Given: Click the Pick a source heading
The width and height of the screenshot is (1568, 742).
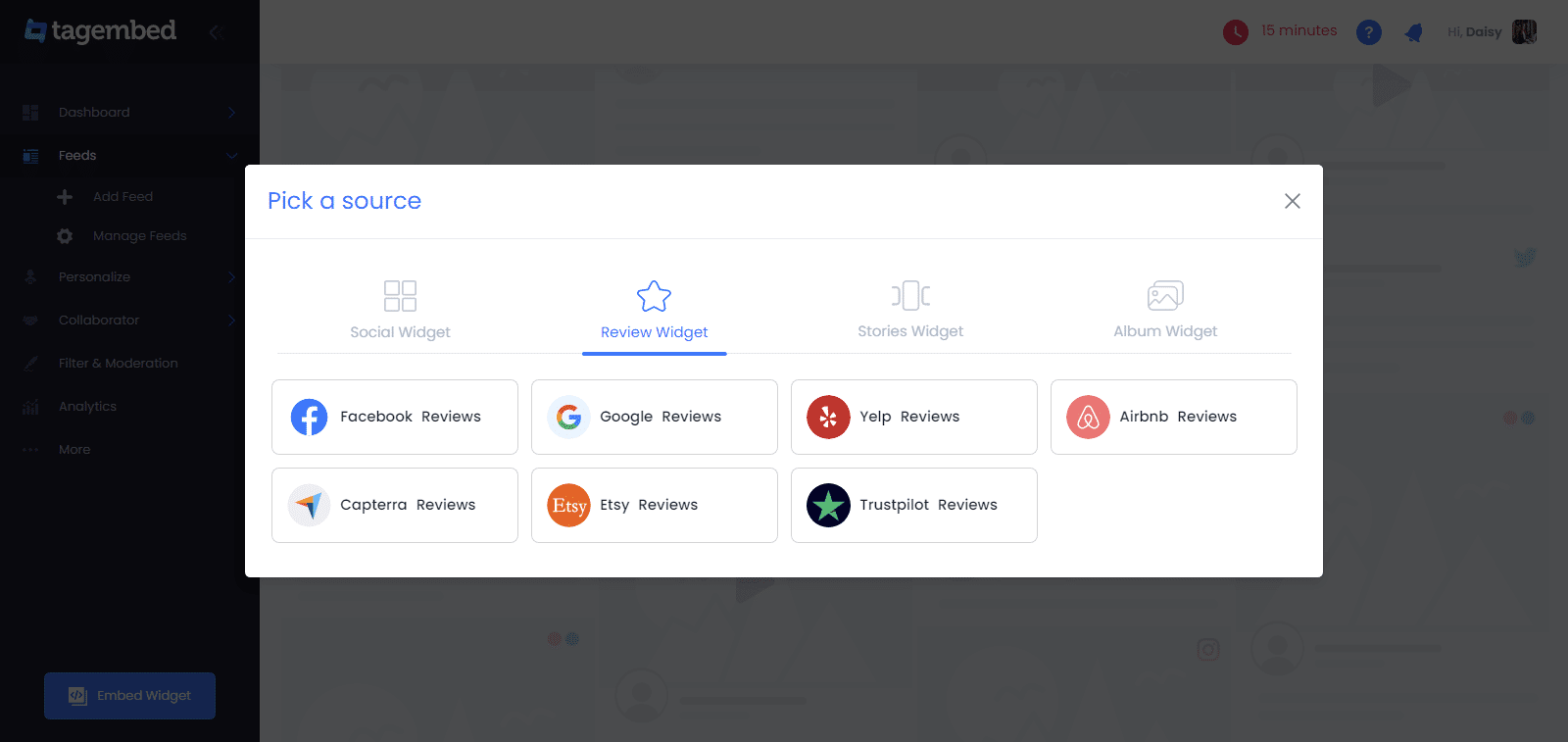Looking at the screenshot, I should (344, 201).
